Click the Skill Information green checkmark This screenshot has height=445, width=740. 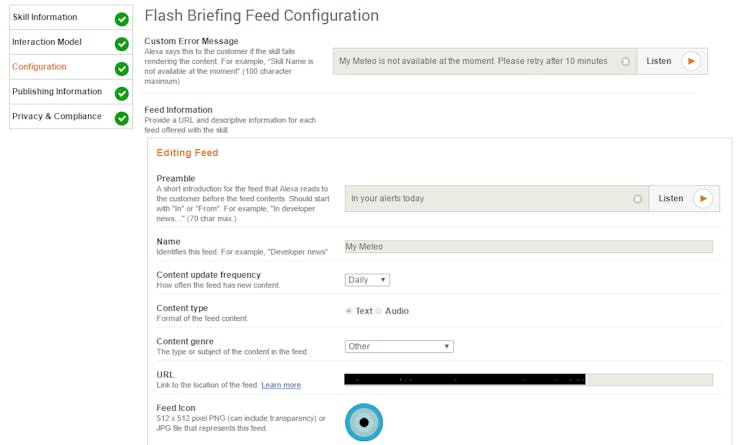tap(122, 19)
